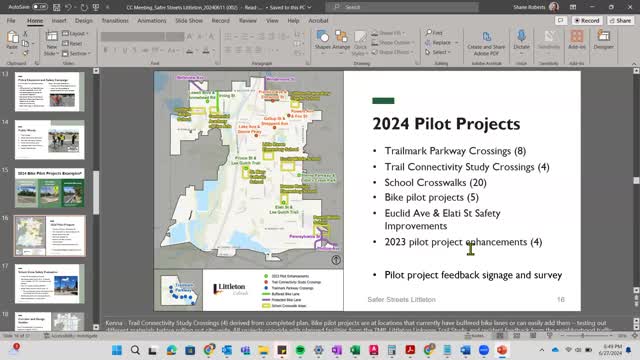Click the Search box in title bar
The width and height of the screenshot is (640, 360).
coord(402,7)
